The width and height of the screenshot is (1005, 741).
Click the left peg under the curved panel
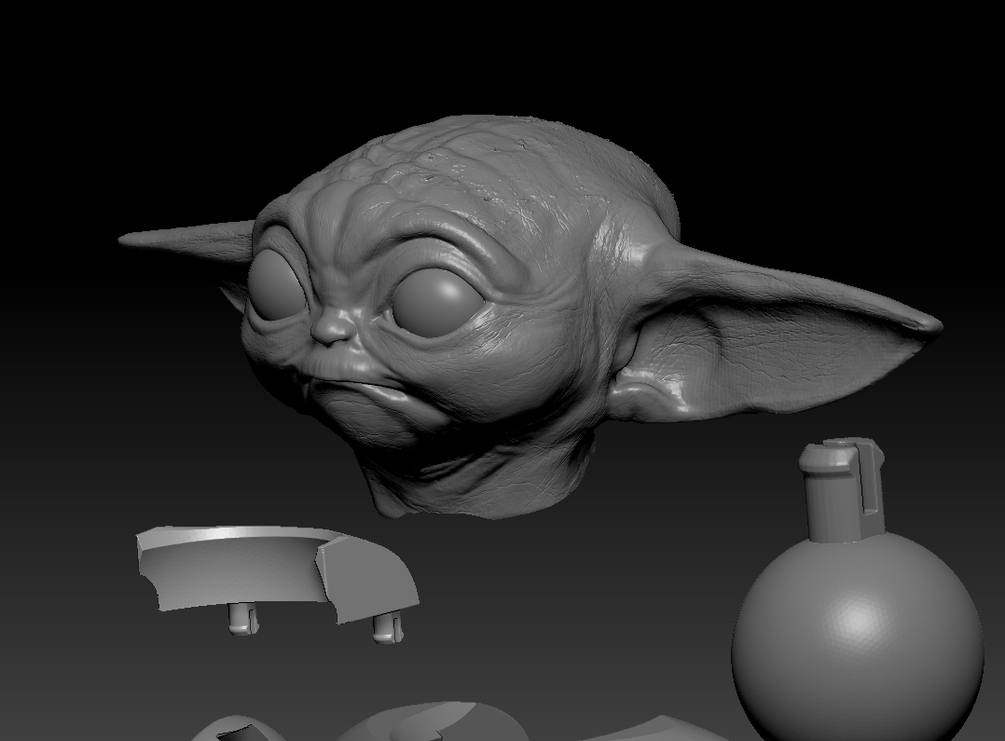[244, 620]
